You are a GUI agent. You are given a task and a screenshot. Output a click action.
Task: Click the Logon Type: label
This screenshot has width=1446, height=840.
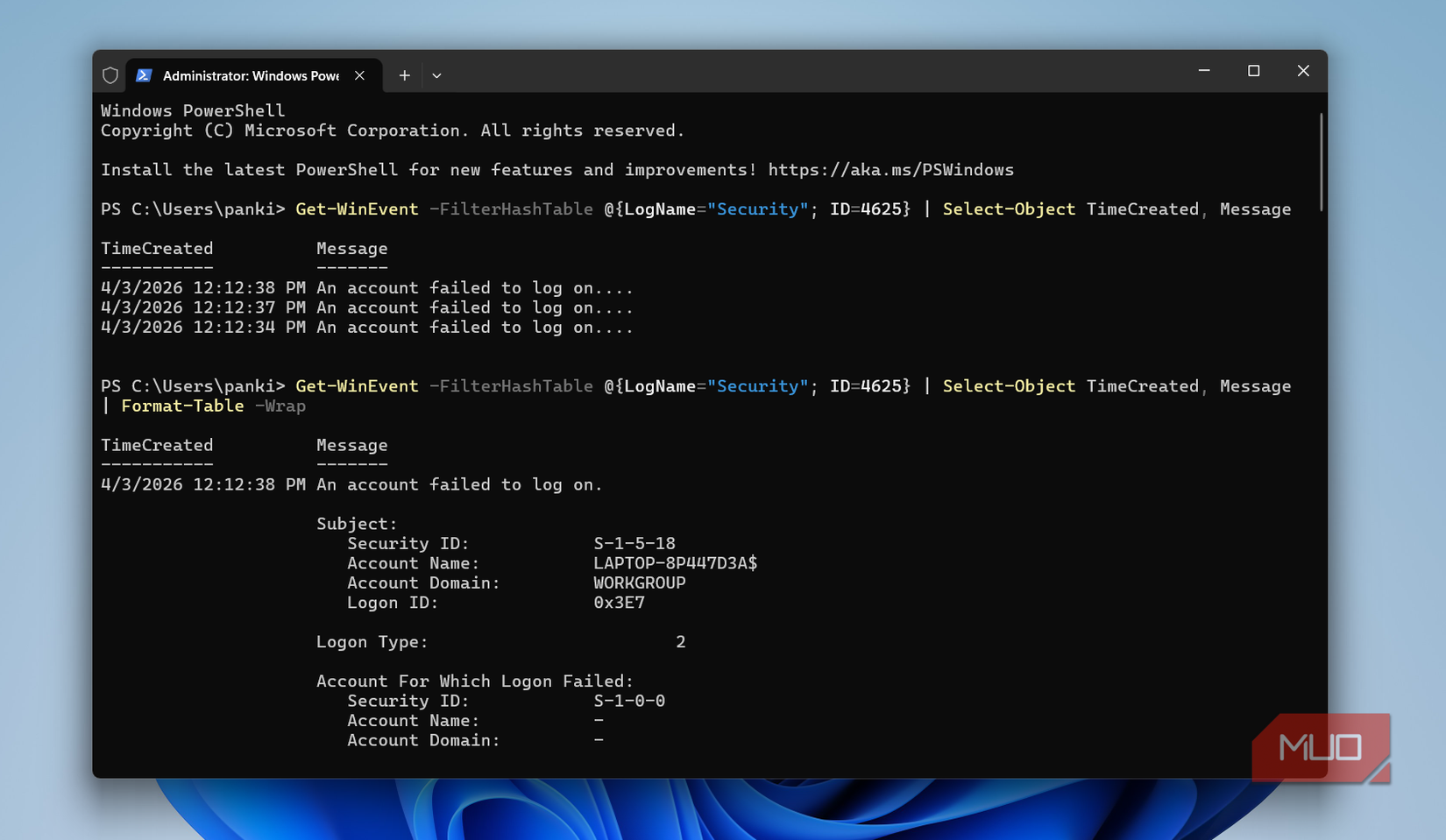[x=372, y=642]
